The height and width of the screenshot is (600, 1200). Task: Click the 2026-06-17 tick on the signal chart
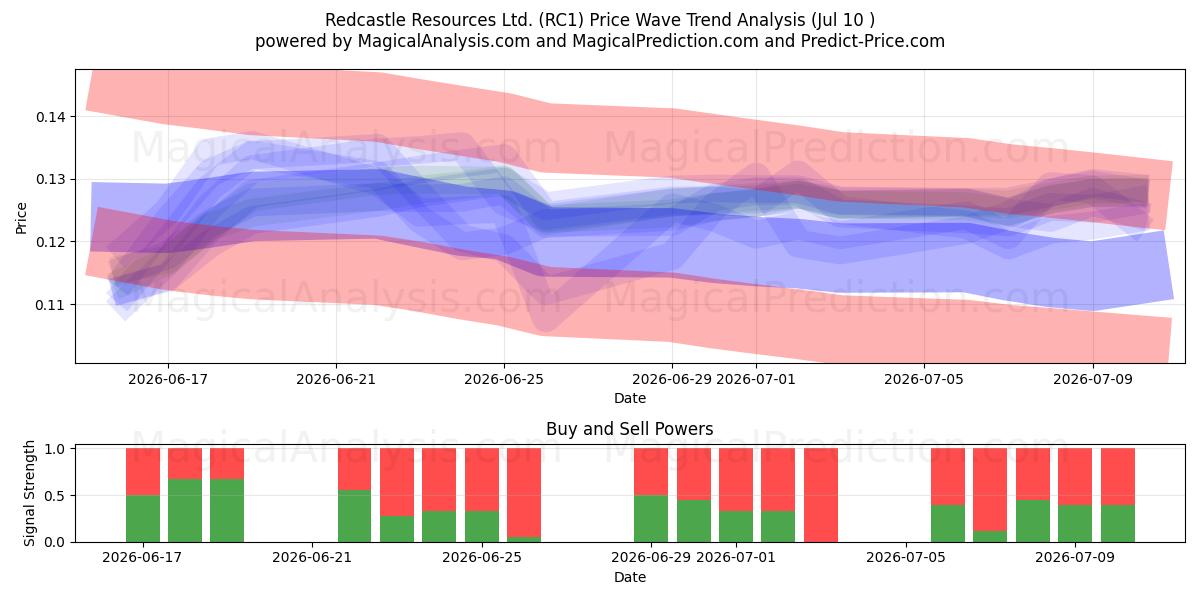coord(143,558)
